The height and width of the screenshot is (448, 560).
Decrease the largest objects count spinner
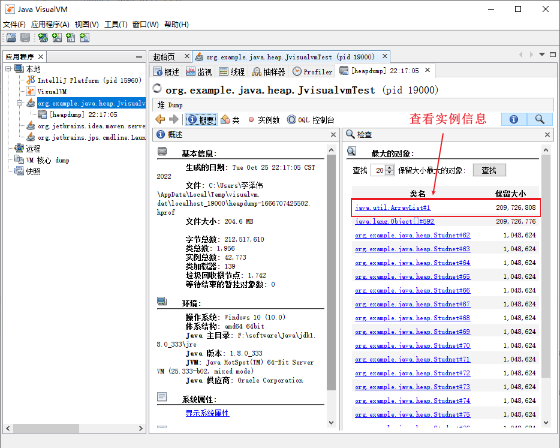coord(390,173)
